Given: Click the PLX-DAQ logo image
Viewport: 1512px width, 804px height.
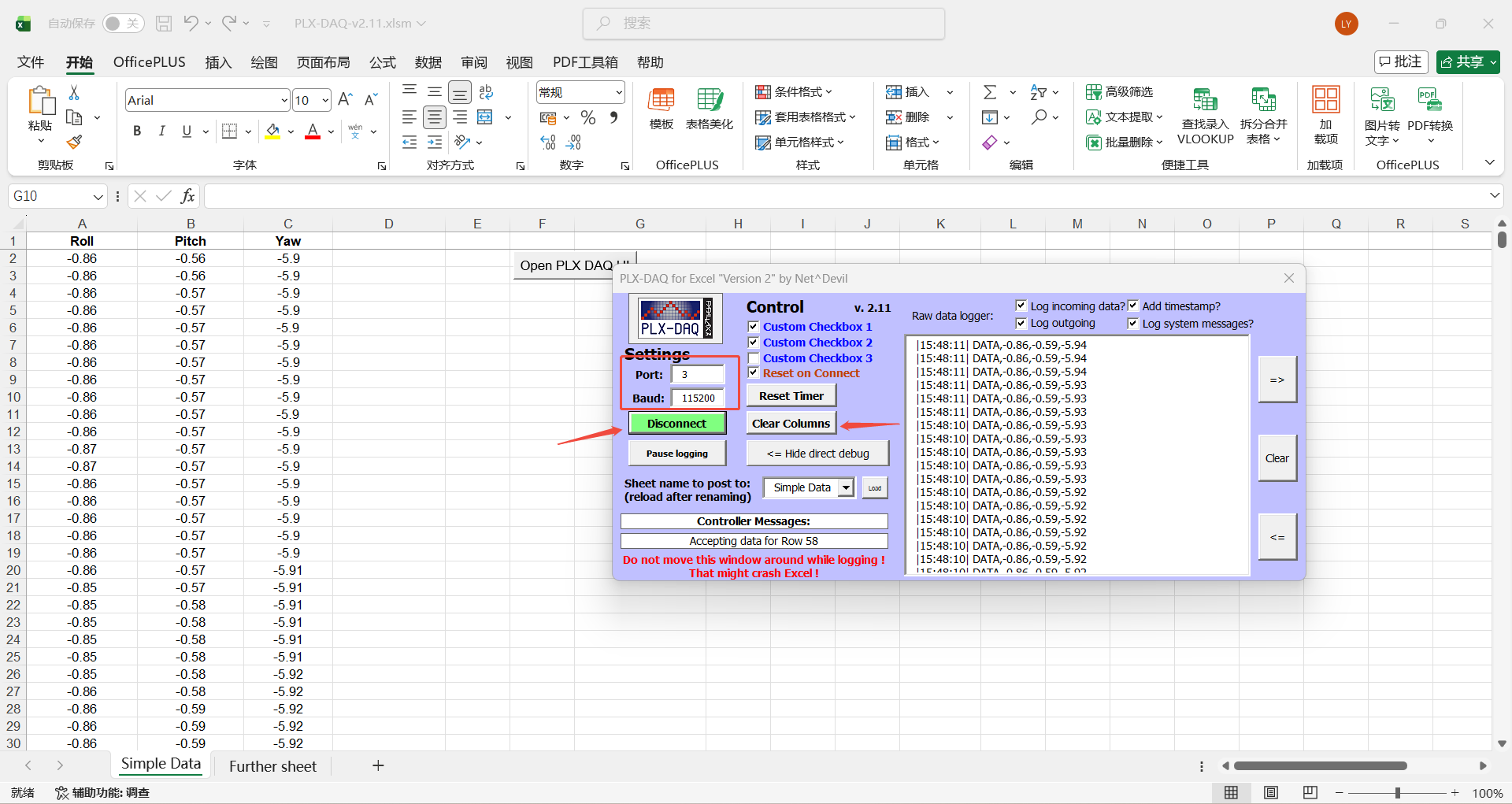Looking at the screenshot, I should point(675,318).
